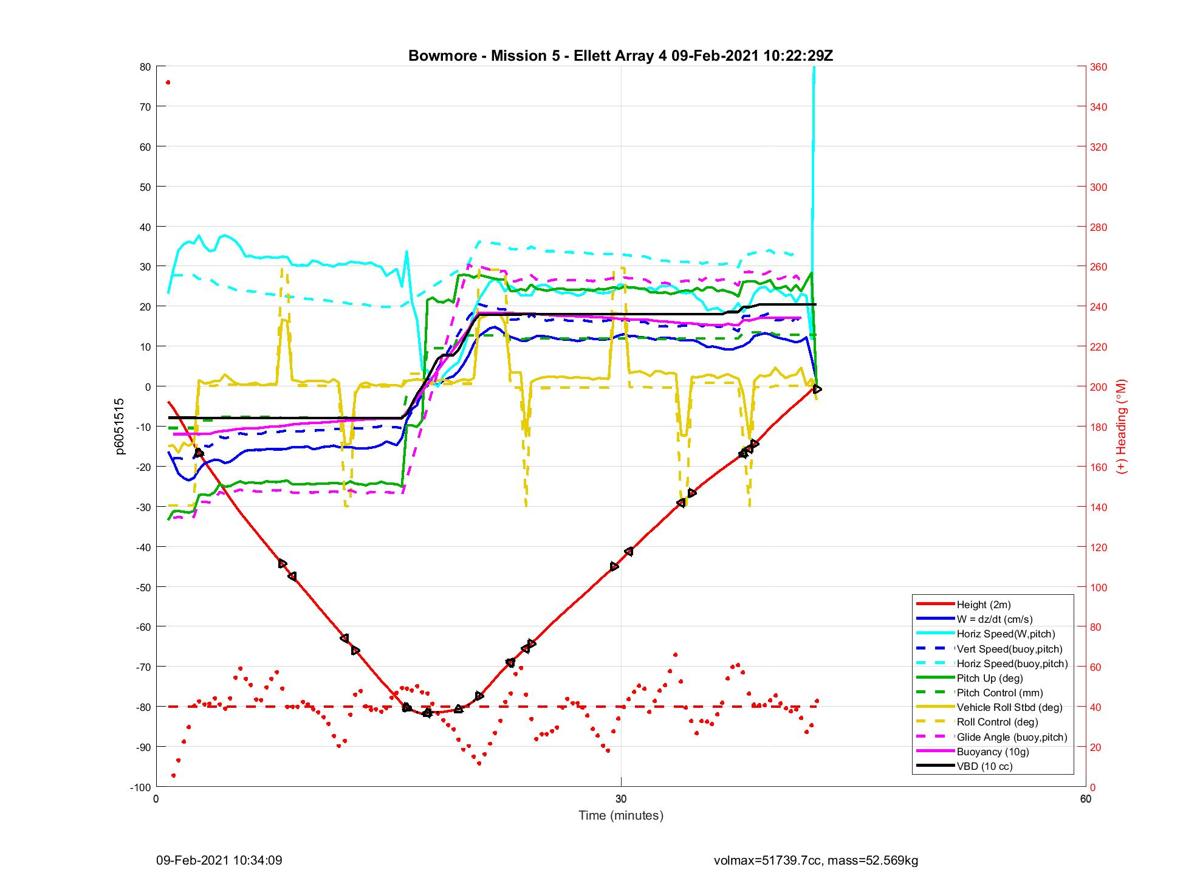Click the red Height line sample in legend

coord(934,605)
